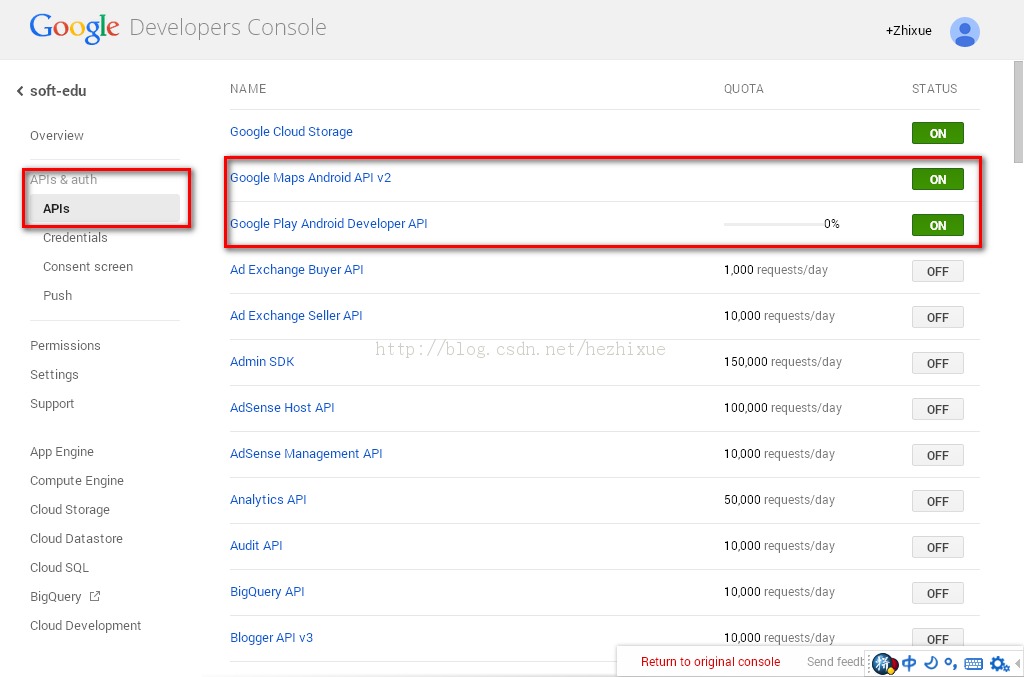Open the Analytics API link
1024x677 pixels.
(x=268, y=499)
